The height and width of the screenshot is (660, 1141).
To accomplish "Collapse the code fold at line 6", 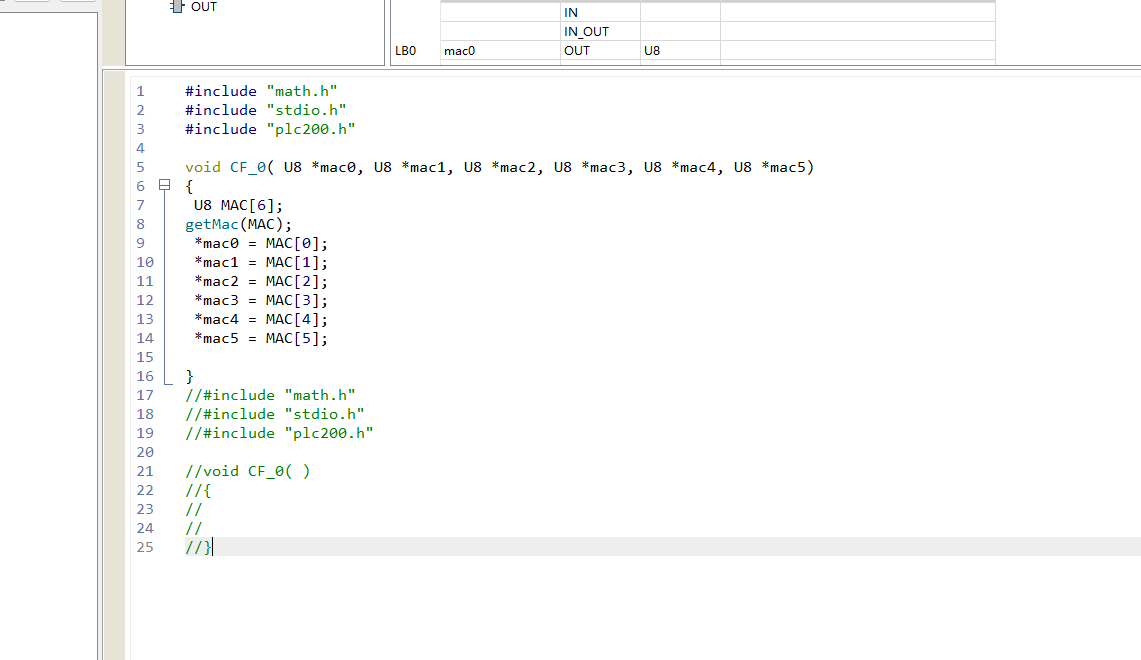I will point(165,186).
